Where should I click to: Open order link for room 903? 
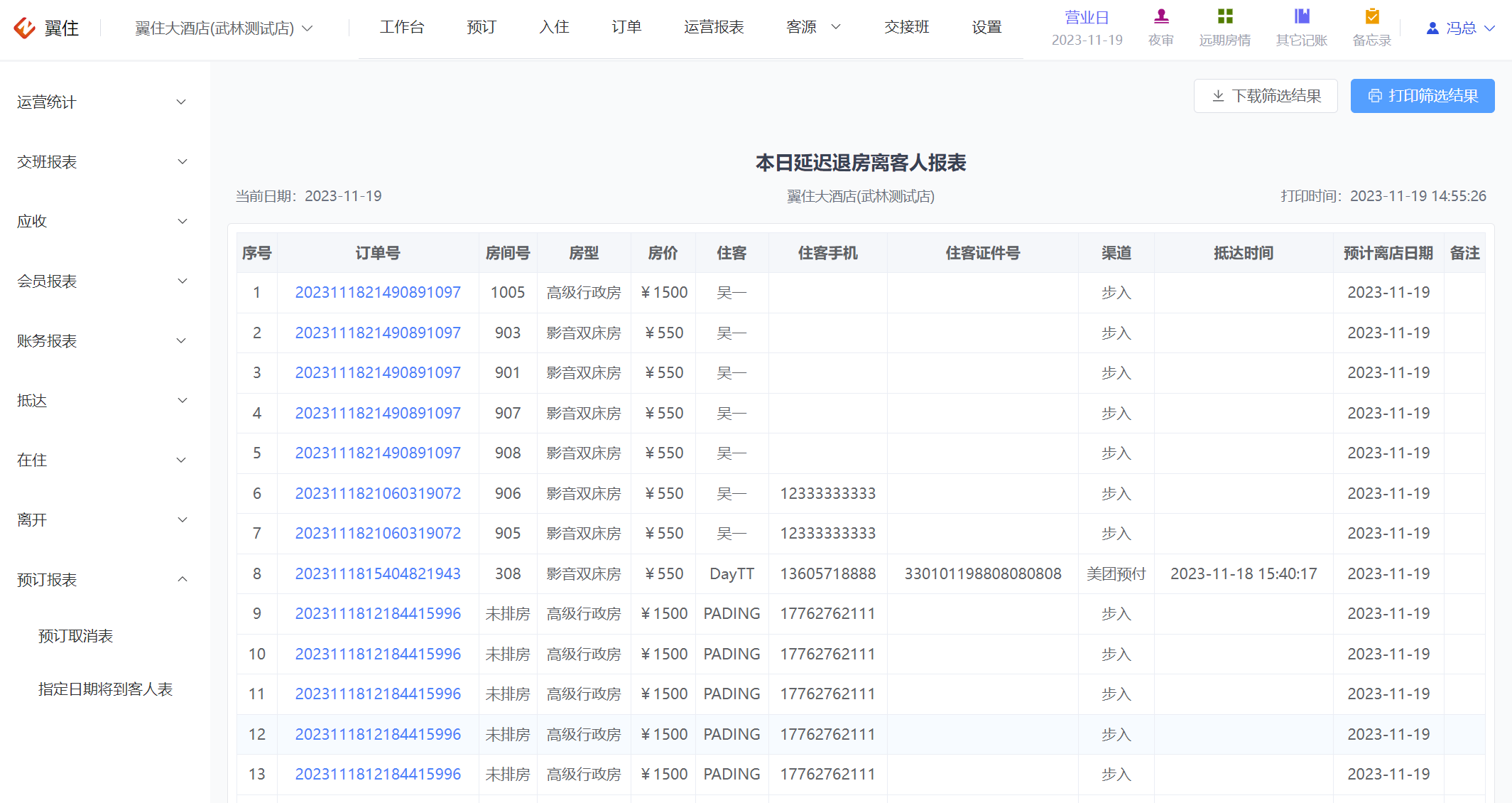coord(378,333)
